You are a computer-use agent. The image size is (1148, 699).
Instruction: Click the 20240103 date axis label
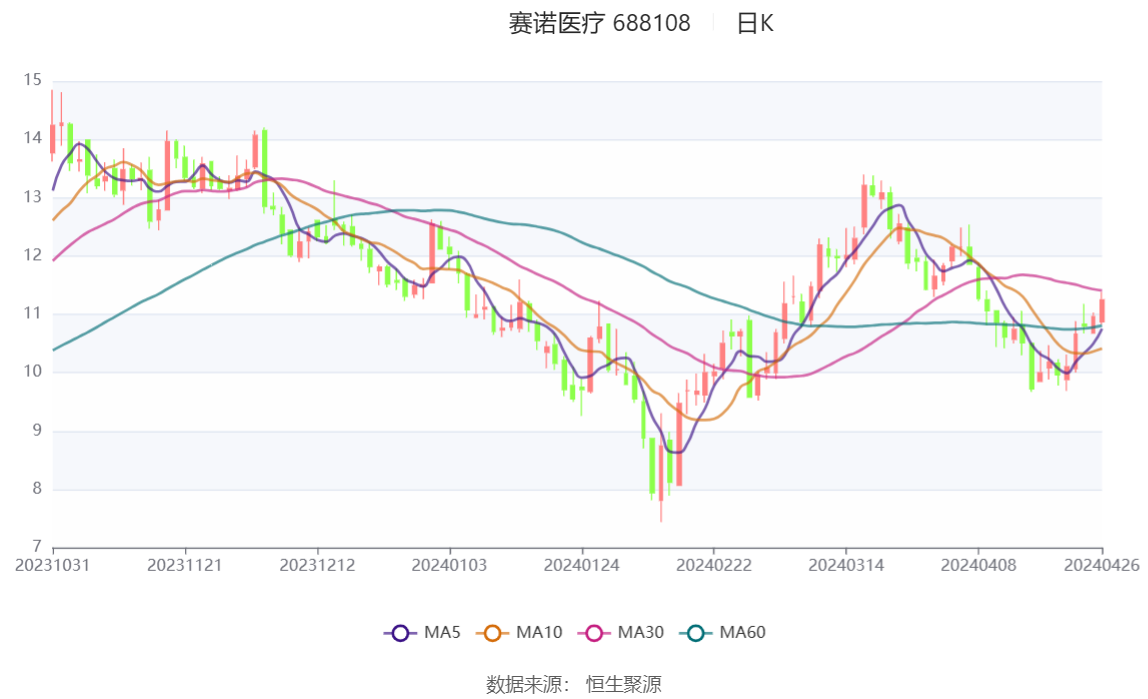pyautogui.click(x=450, y=565)
